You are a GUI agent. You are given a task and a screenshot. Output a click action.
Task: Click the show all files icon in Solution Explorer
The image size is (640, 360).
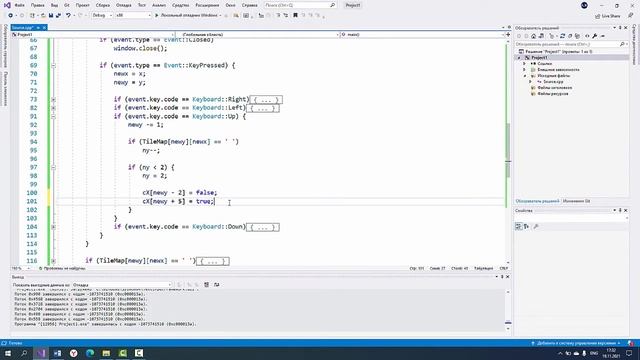point(577,36)
